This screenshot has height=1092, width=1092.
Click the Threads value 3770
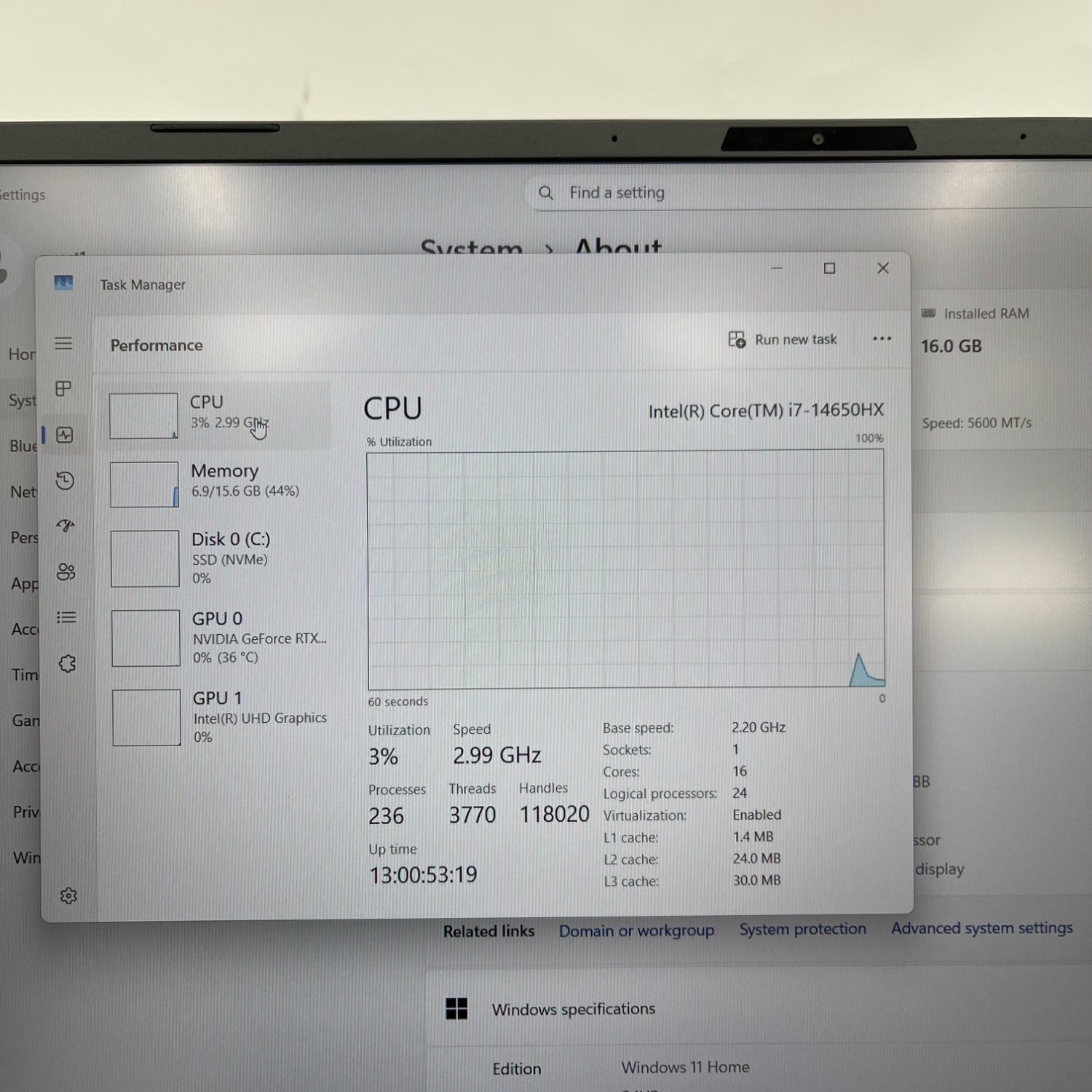pos(472,815)
